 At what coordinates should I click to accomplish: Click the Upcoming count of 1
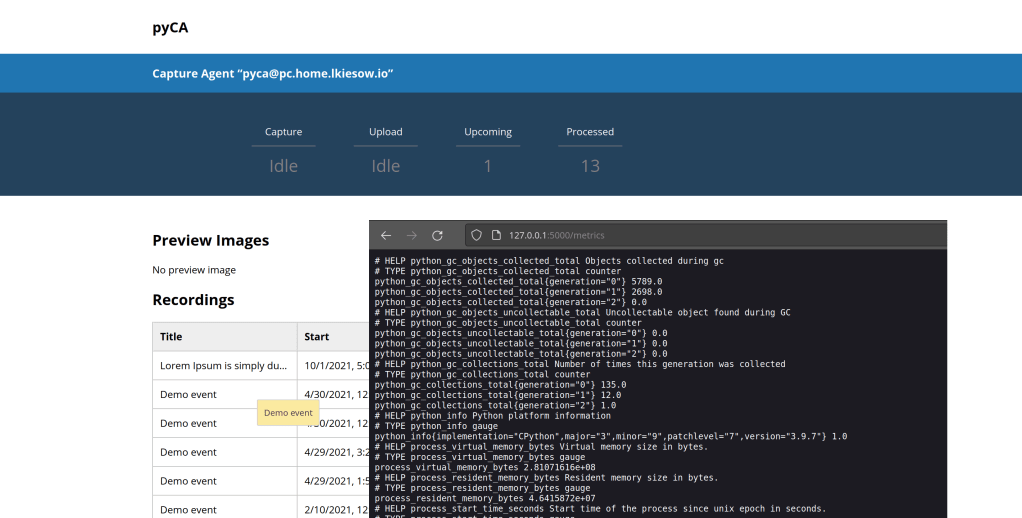pos(487,165)
